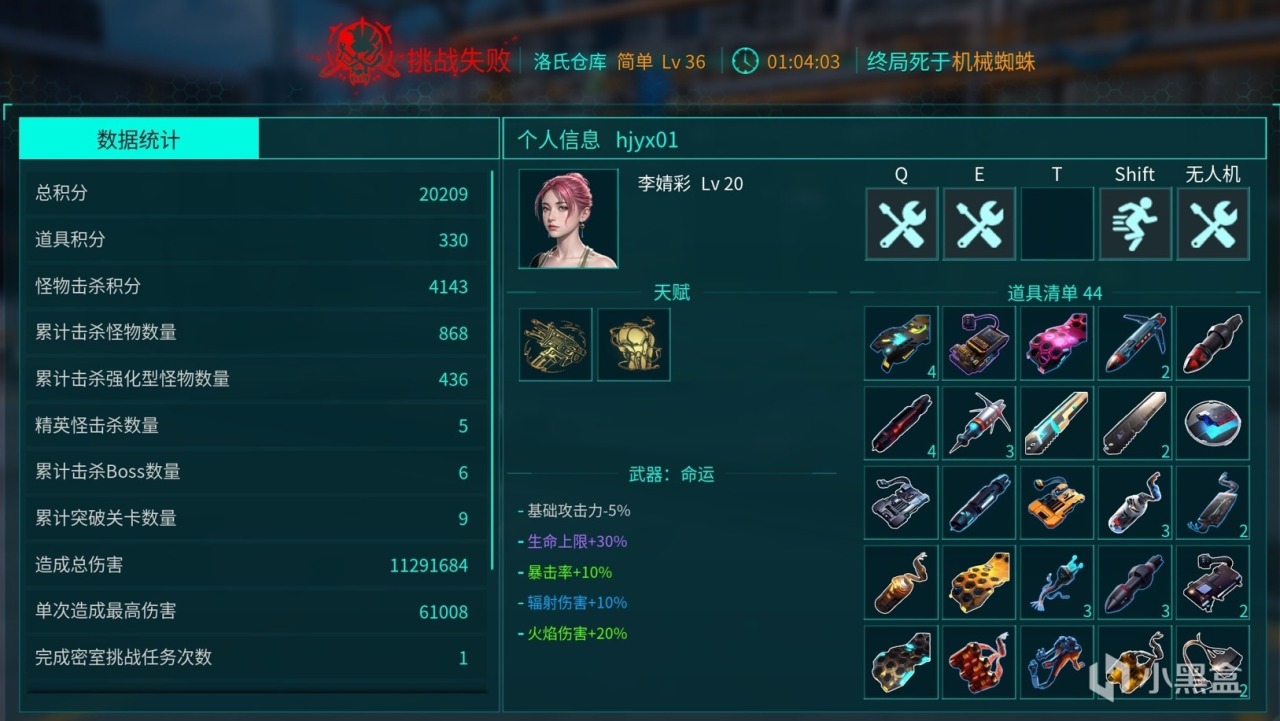1280x721 pixels.
Task: Select the 造成总伤害 statistics row
Action: tap(252, 564)
